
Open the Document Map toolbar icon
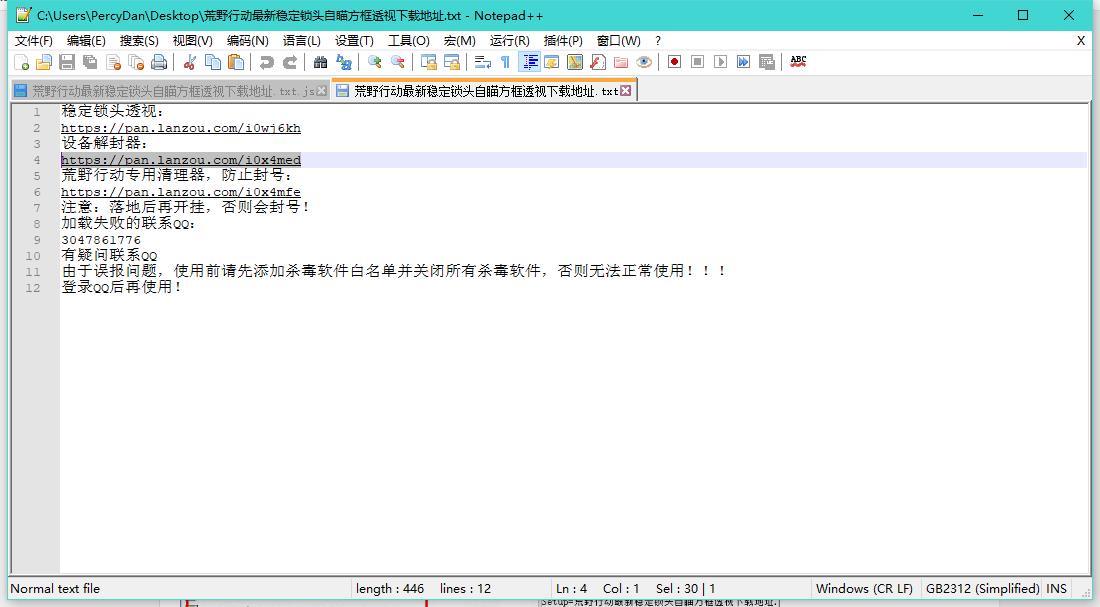575,62
